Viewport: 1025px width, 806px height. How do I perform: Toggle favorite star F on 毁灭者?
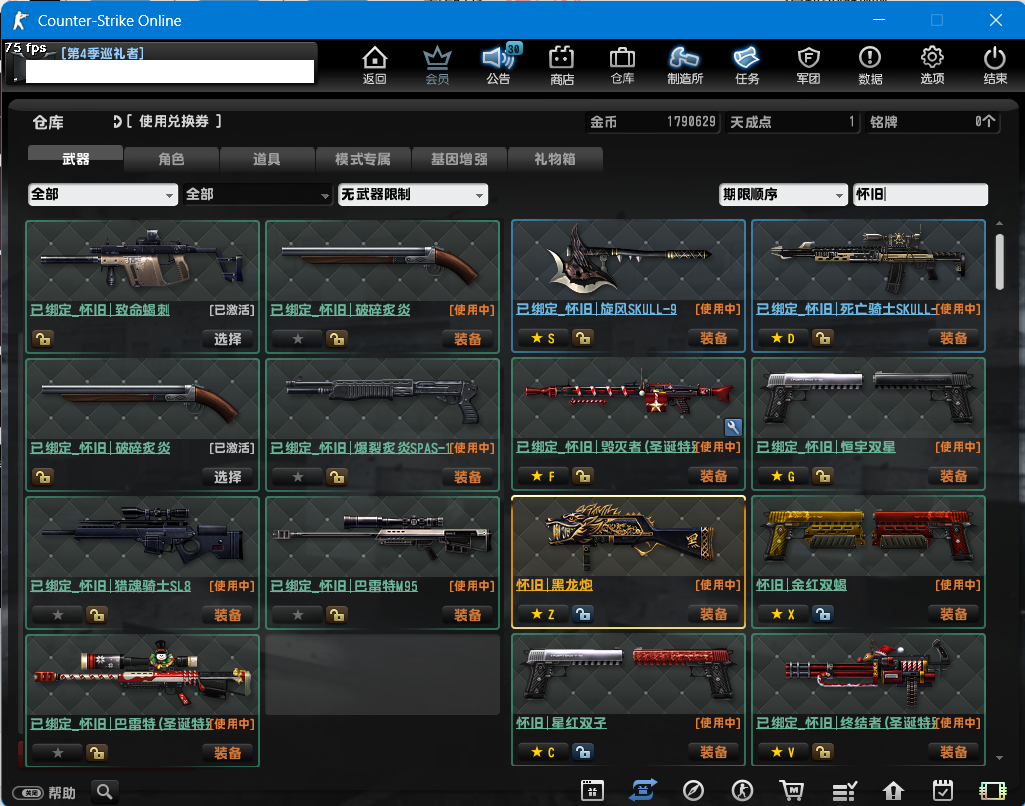pos(543,476)
